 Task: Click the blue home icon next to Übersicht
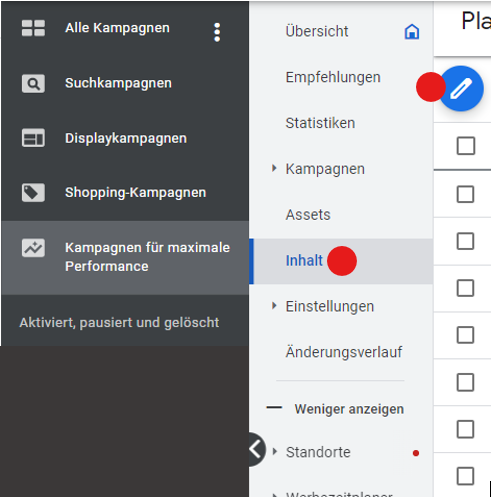412,32
